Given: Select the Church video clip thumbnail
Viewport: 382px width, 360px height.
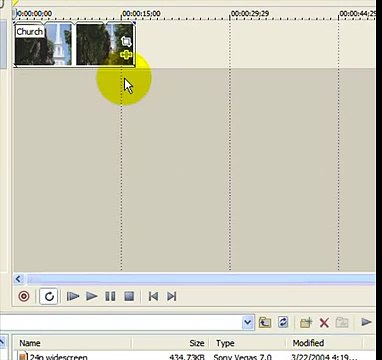Looking at the screenshot, I should (43, 44).
